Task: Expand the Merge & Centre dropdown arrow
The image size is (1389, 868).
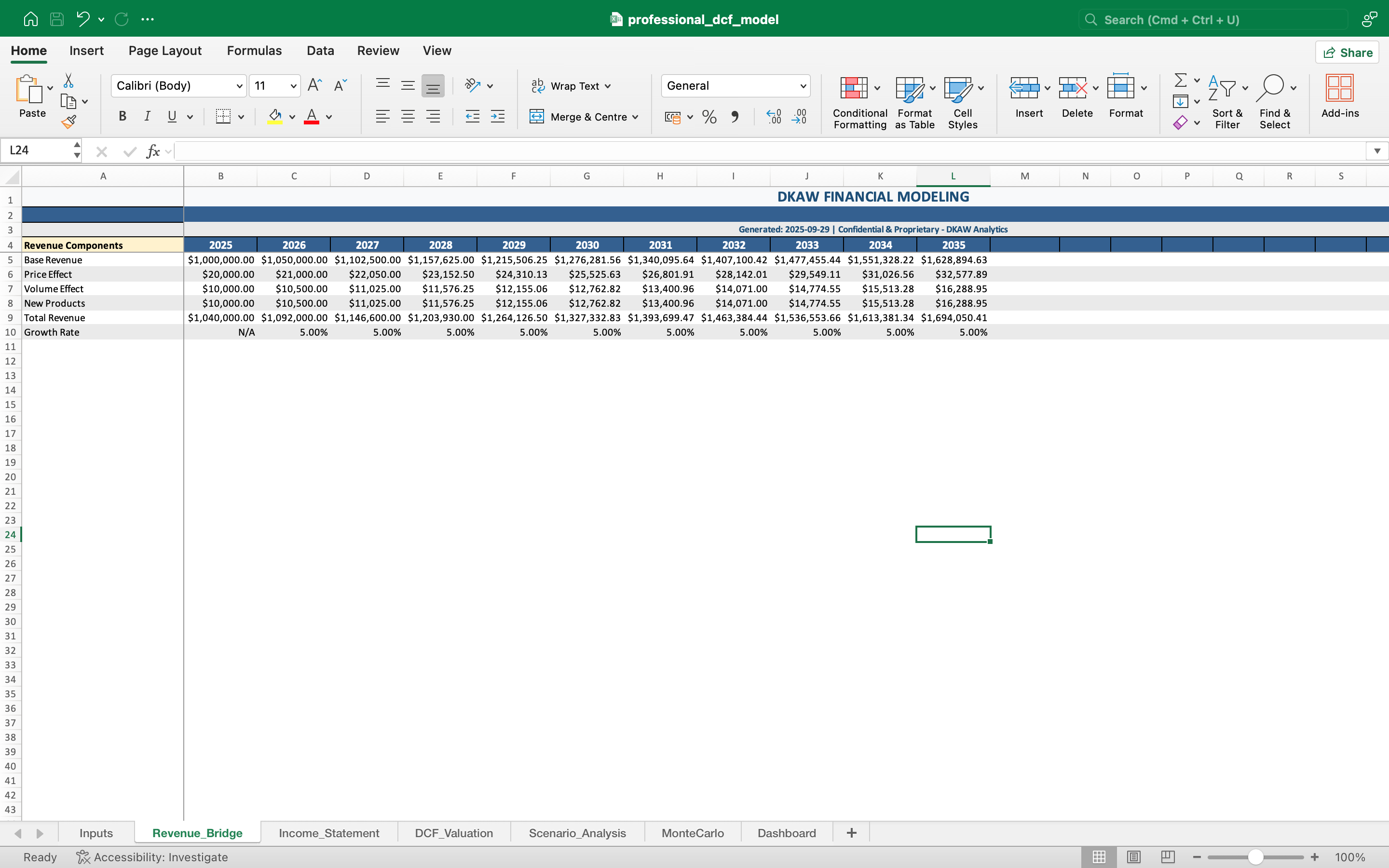Action: coord(635,117)
